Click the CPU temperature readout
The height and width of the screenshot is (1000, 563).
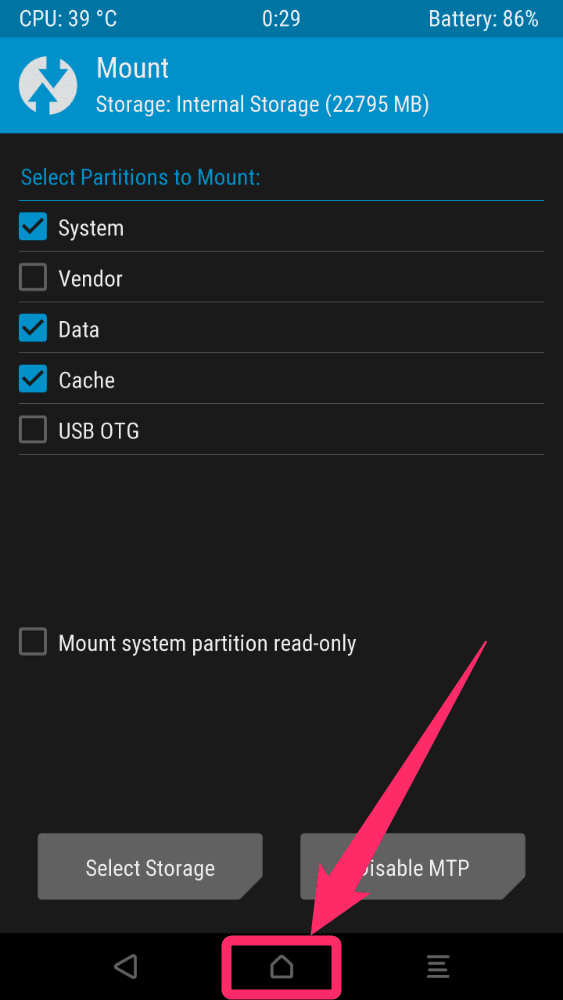coord(68,19)
